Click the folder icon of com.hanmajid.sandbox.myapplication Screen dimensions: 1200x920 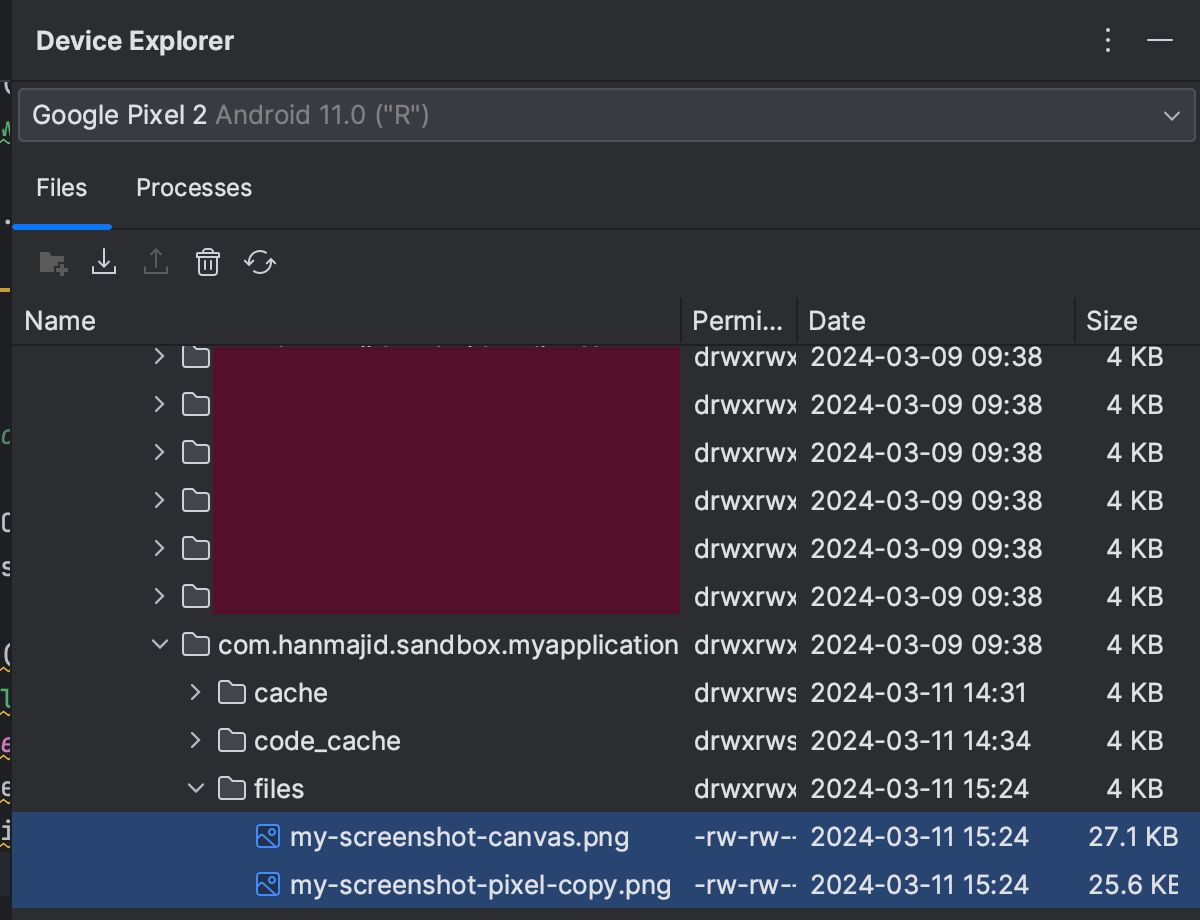point(196,645)
